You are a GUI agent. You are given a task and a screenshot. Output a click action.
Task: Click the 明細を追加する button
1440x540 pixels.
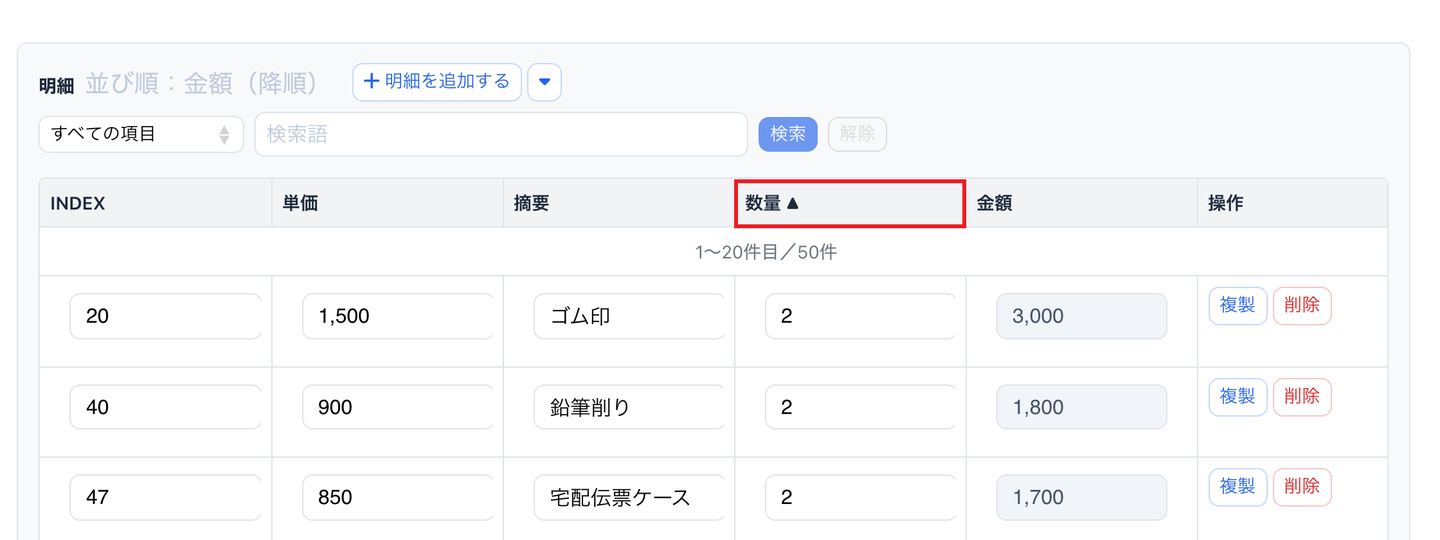pos(437,82)
